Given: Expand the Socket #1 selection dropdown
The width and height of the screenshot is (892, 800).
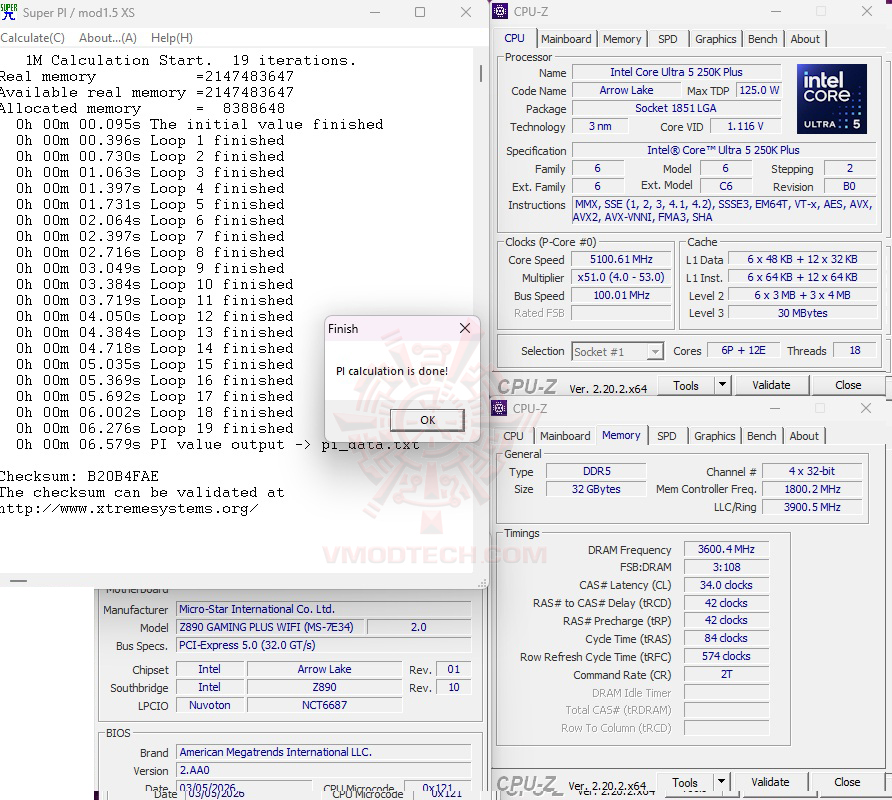Looking at the screenshot, I should 655,352.
